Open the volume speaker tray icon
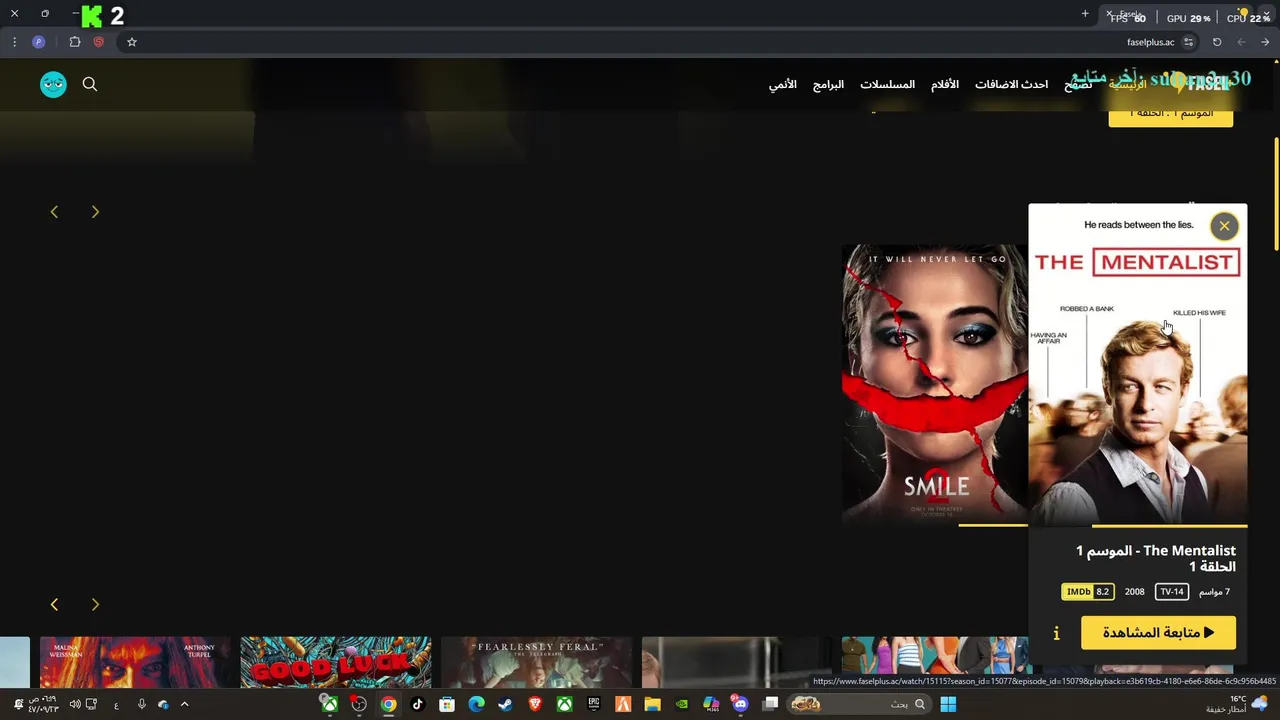 75,704
